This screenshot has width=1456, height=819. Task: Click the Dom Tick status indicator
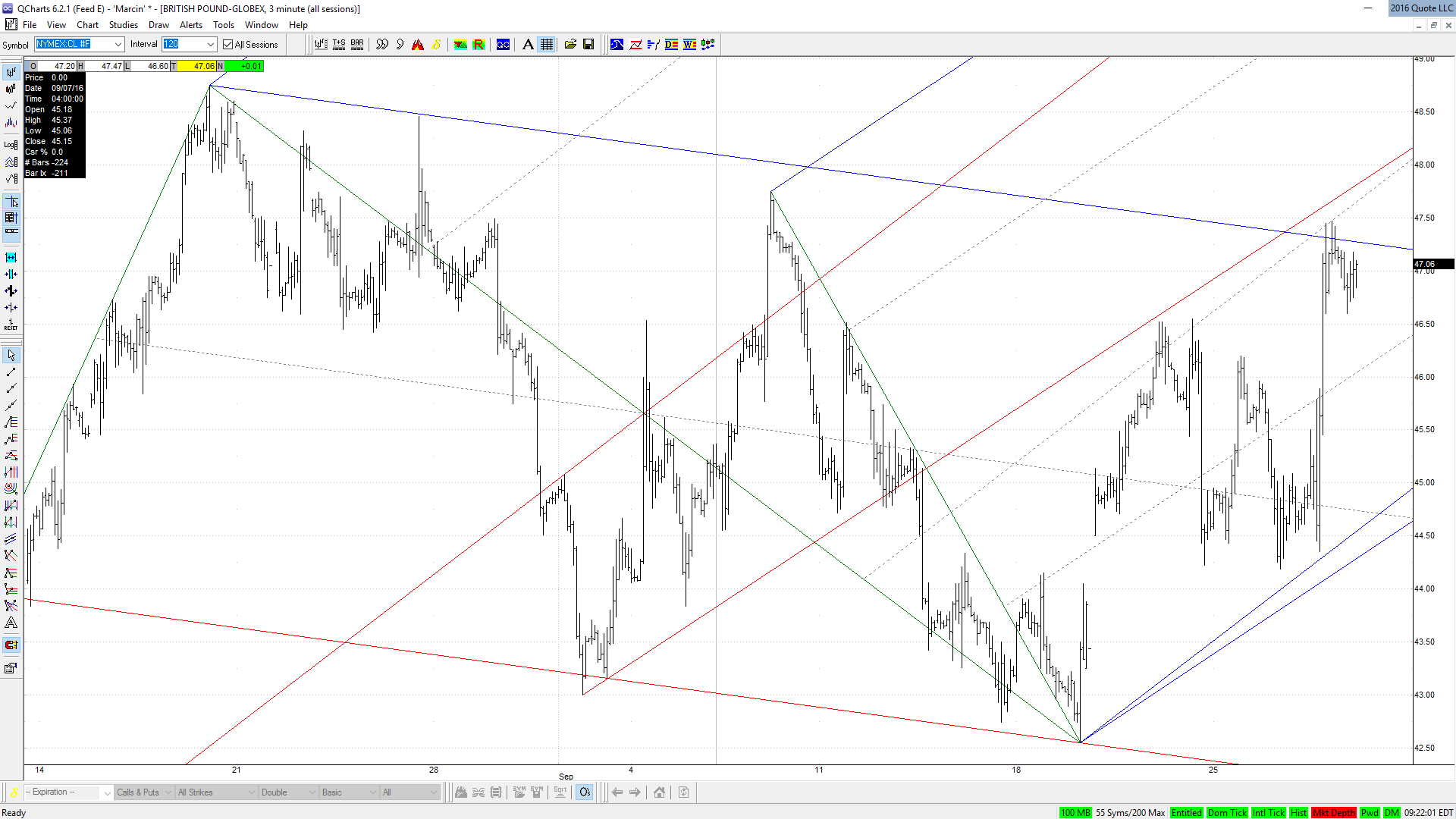pos(1227,813)
